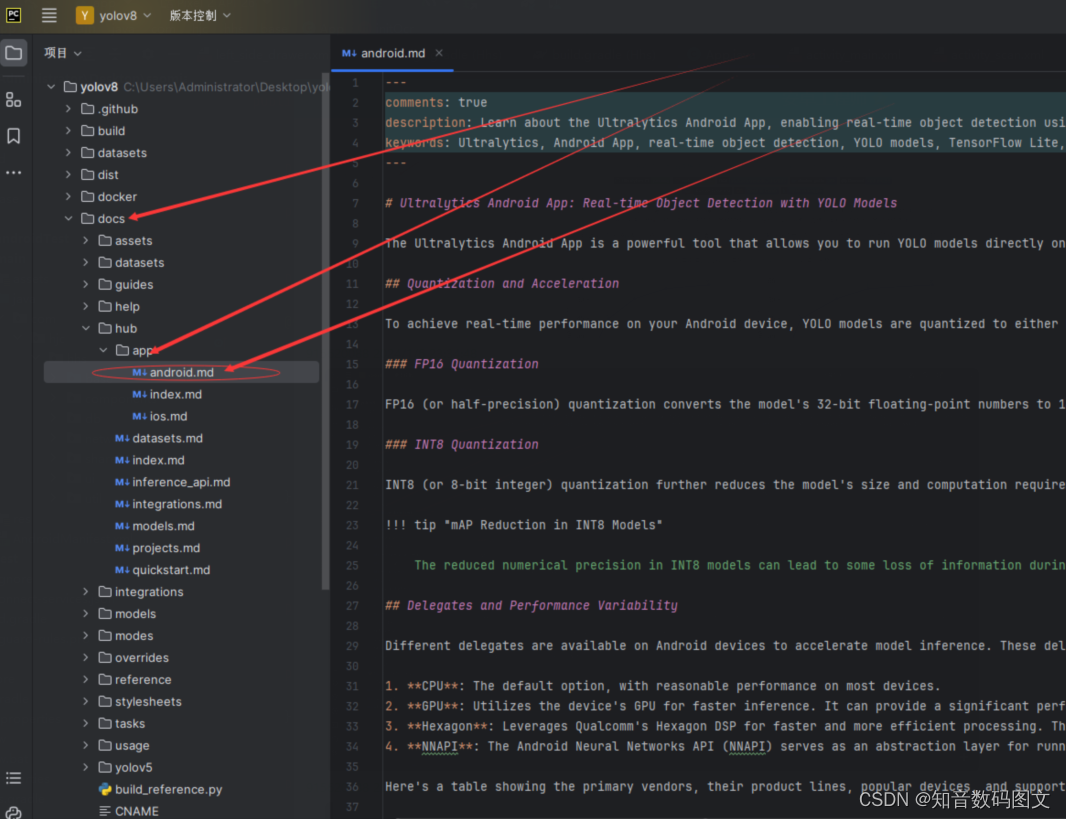The image size is (1066, 819).
Task: Open the Project tool window folder icon
Action: pyautogui.click(x=14, y=53)
